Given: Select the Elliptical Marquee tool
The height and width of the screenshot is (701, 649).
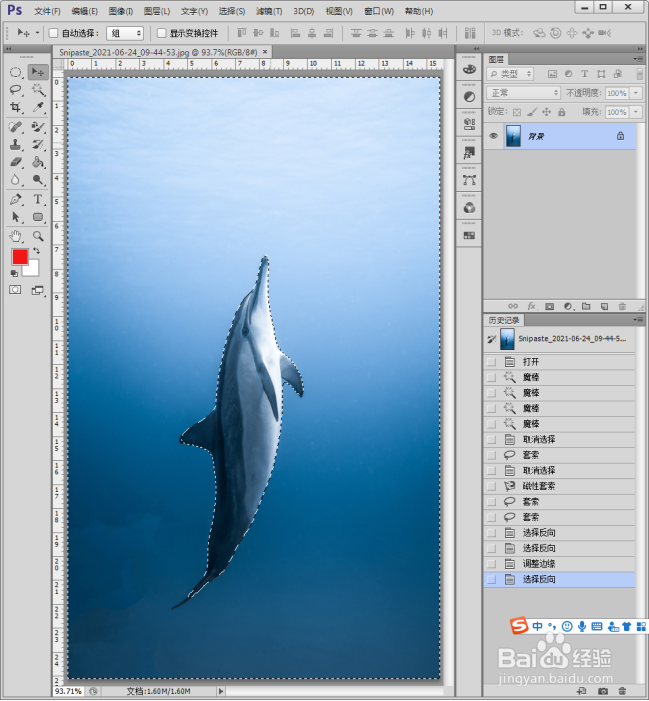Looking at the screenshot, I should [16, 72].
